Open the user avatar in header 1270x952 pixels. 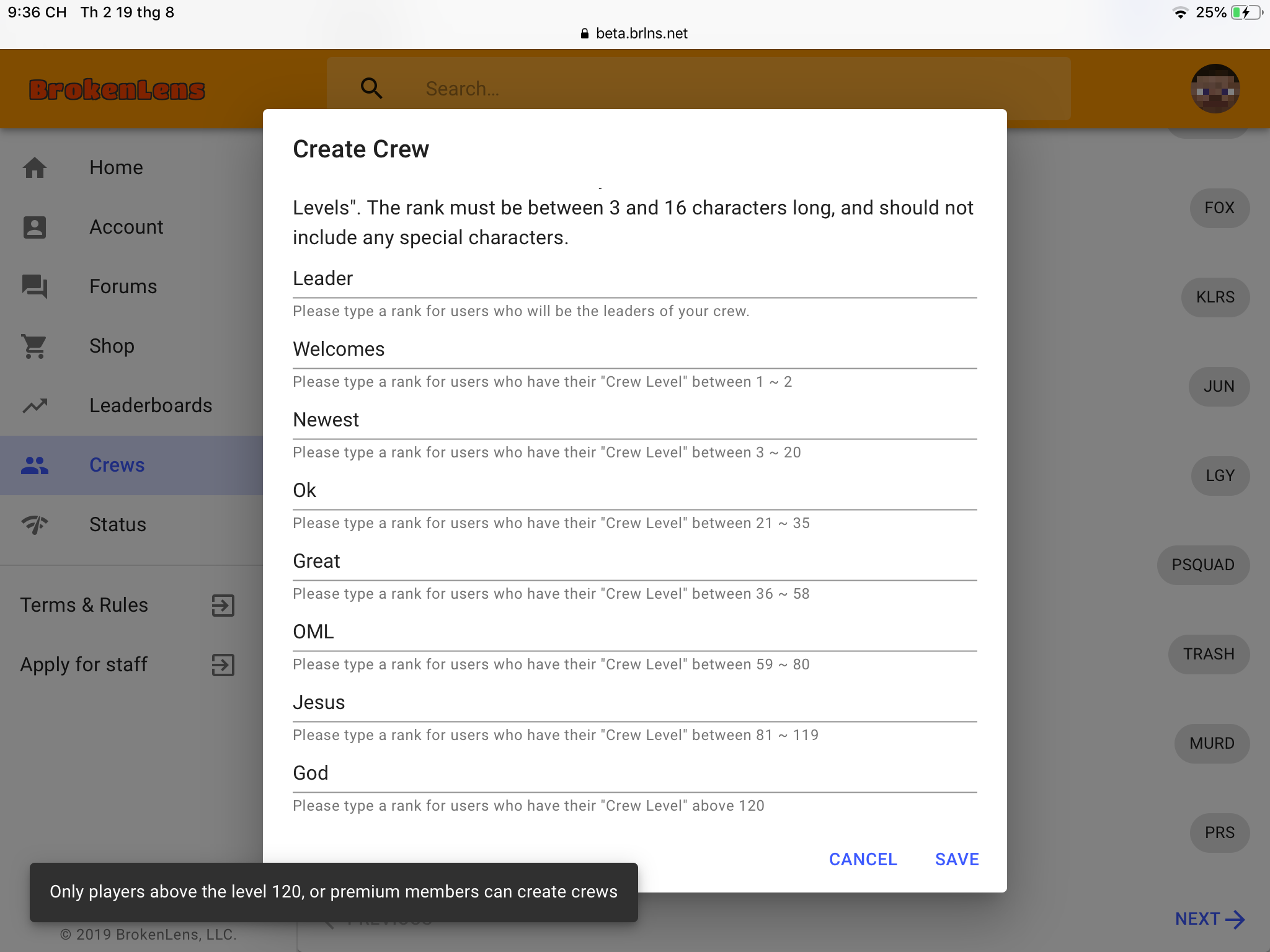(1215, 89)
